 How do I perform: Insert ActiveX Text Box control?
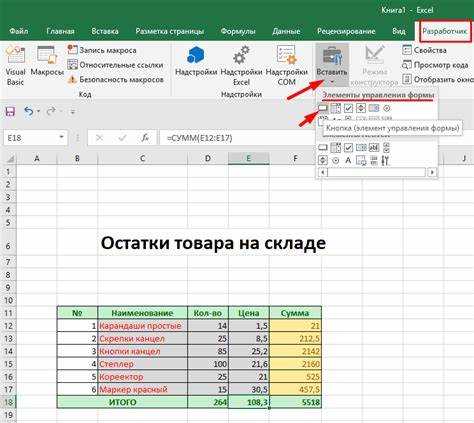374,147
